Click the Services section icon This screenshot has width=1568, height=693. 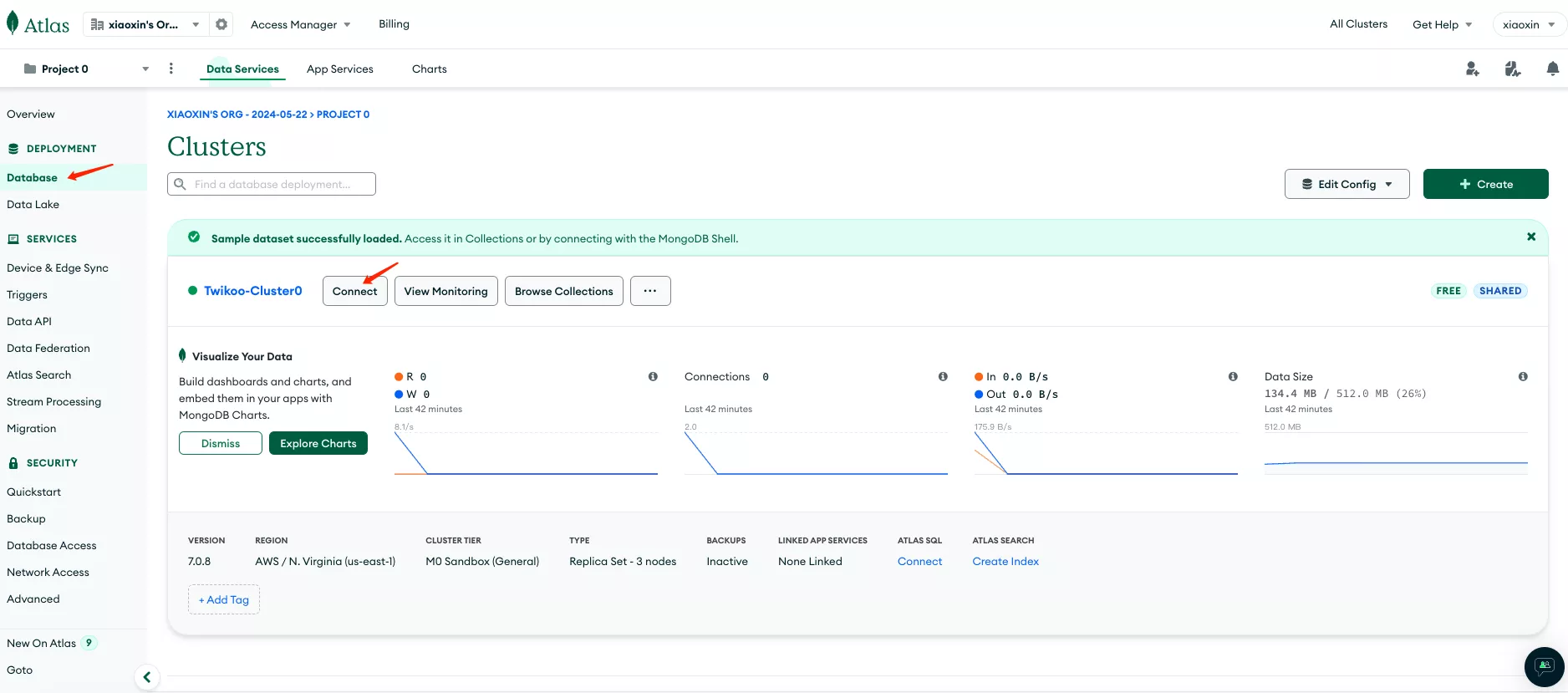coord(13,239)
